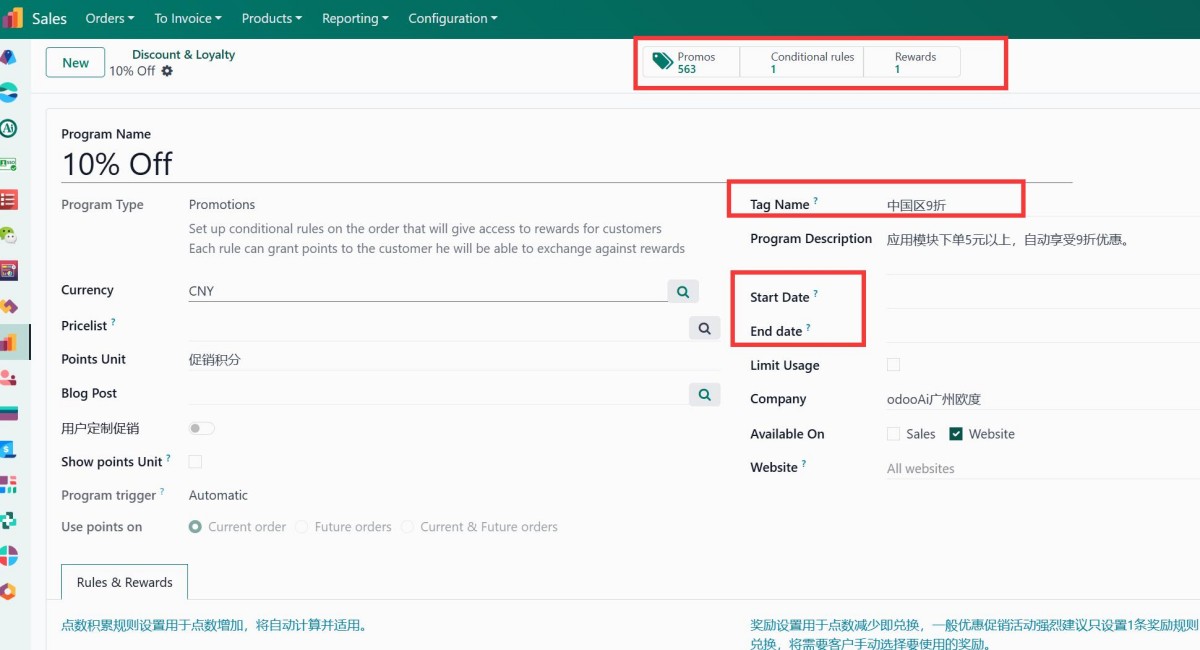
Task: Open the gear actions menu beside 10% Off
Action: (167, 71)
